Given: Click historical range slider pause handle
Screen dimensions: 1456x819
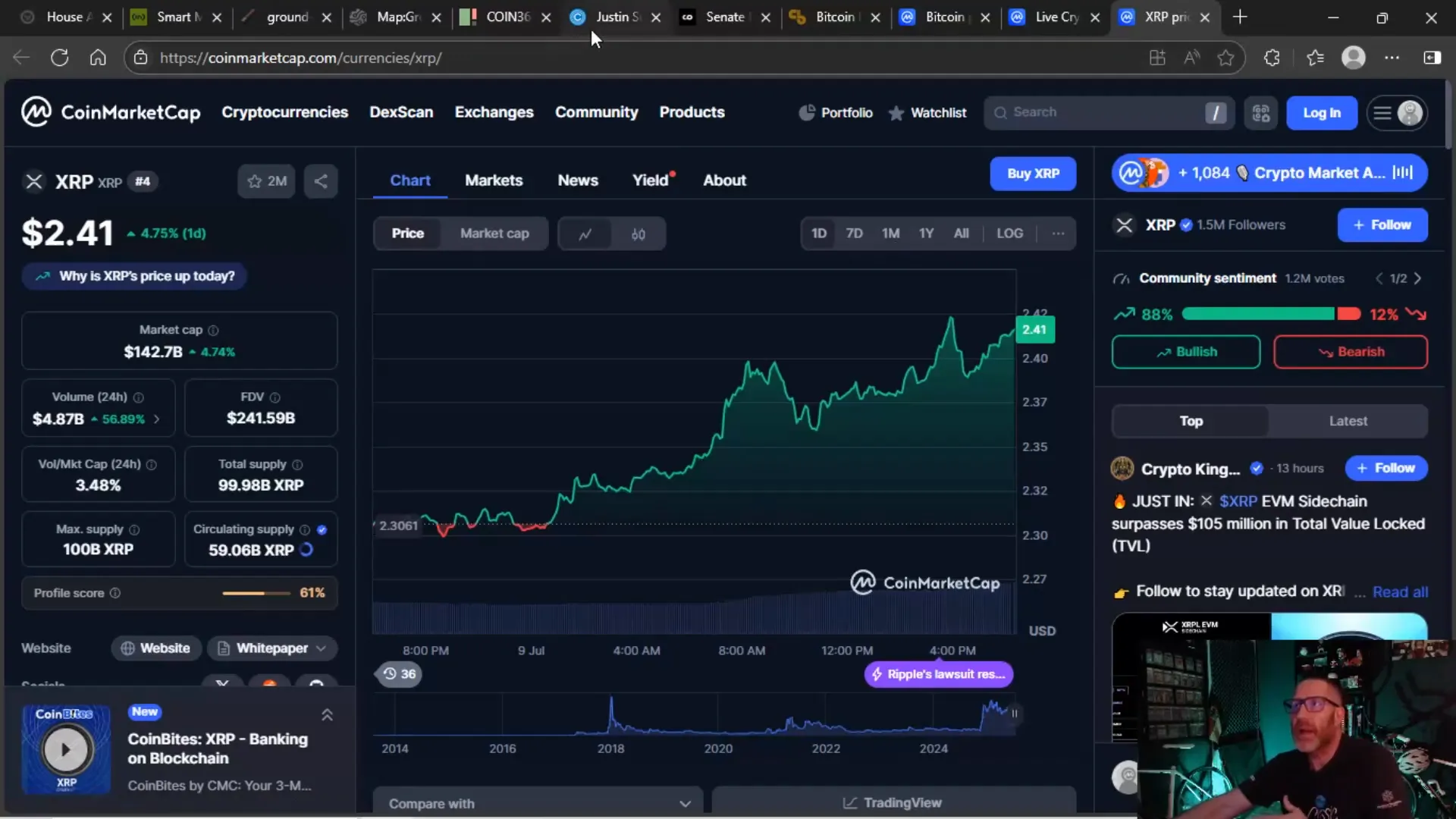Looking at the screenshot, I should pyautogui.click(x=1014, y=714).
